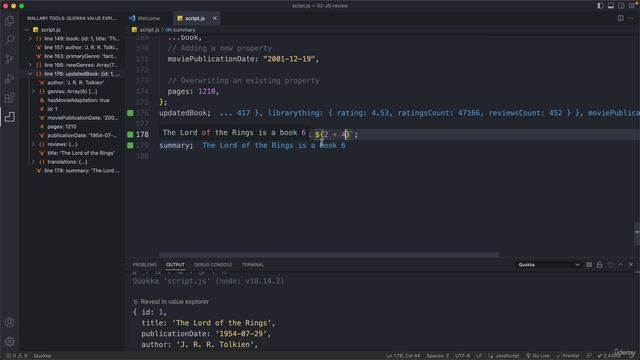Click UTF-8 encoding status item

[462, 356]
